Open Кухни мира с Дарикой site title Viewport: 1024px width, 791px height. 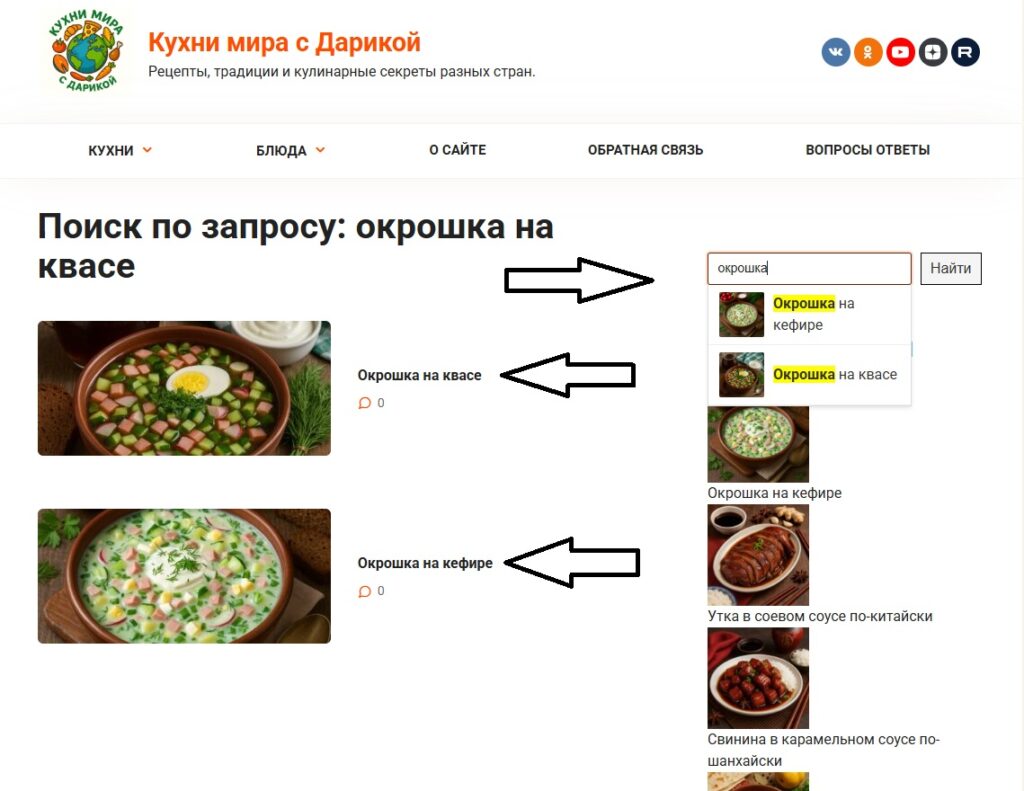pyautogui.click(x=284, y=42)
